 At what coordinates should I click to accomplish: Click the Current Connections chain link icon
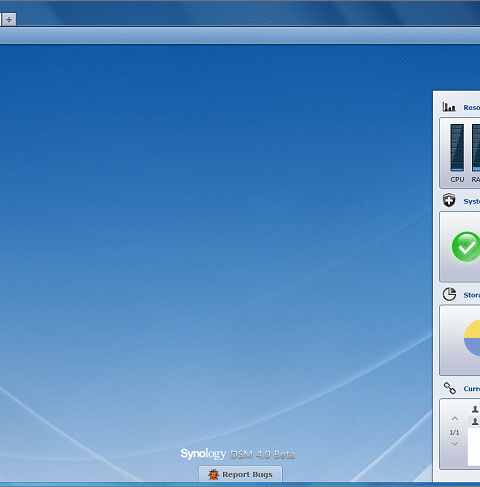pyautogui.click(x=449, y=388)
